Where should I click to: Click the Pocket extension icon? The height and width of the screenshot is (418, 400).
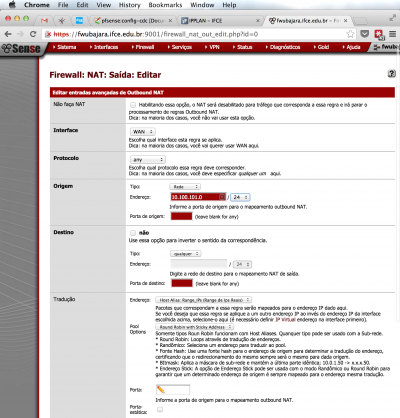365,34
